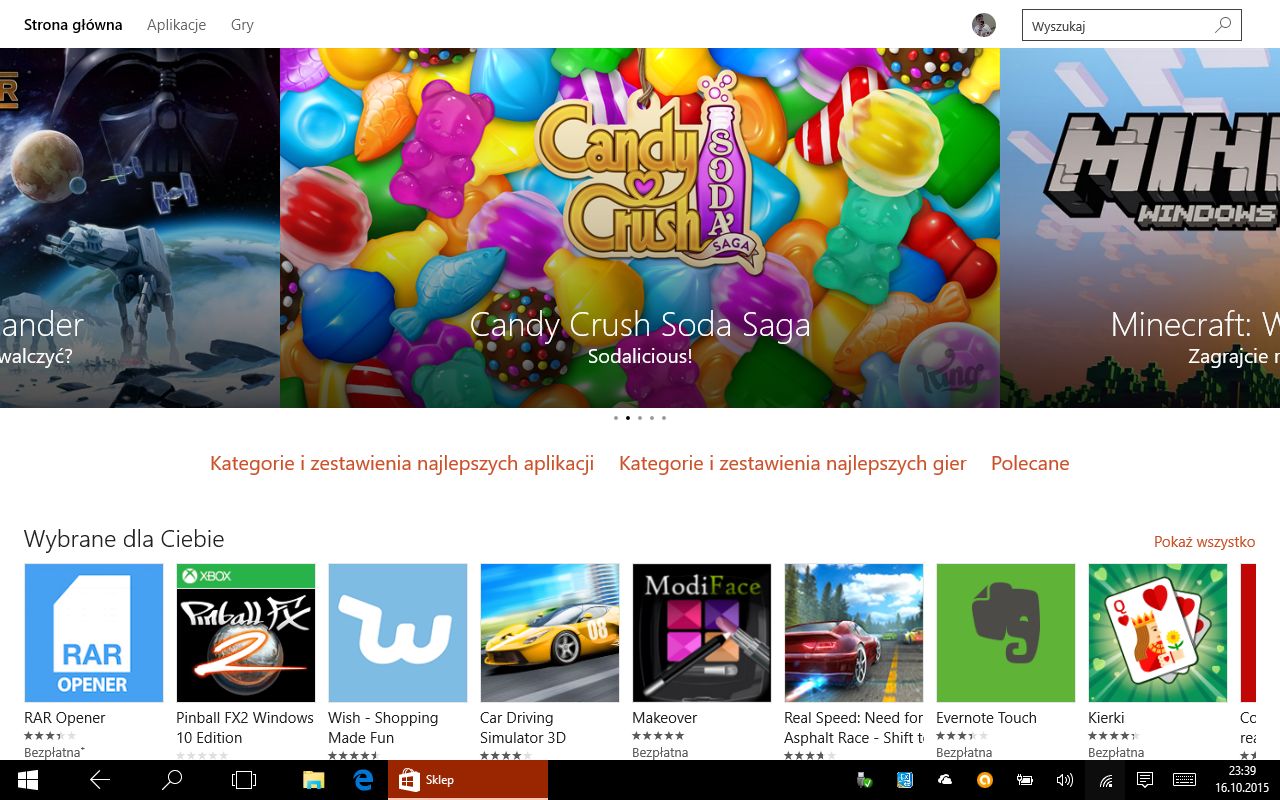Open the battery power tray icon
This screenshot has height=800, width=1280.
click(x=1025, y=780)
